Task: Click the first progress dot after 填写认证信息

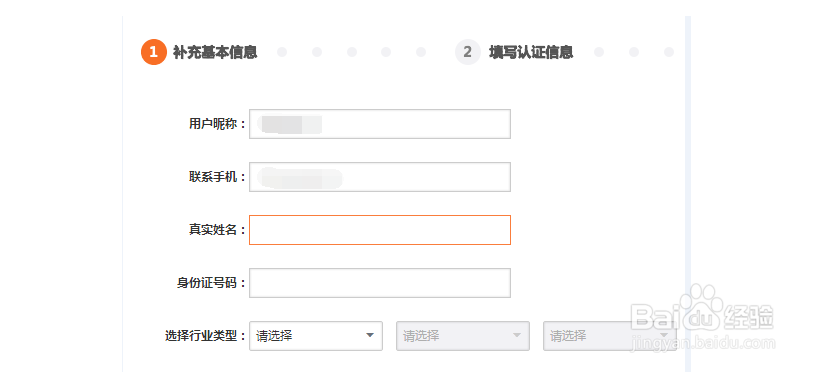Action: [599, 52]
